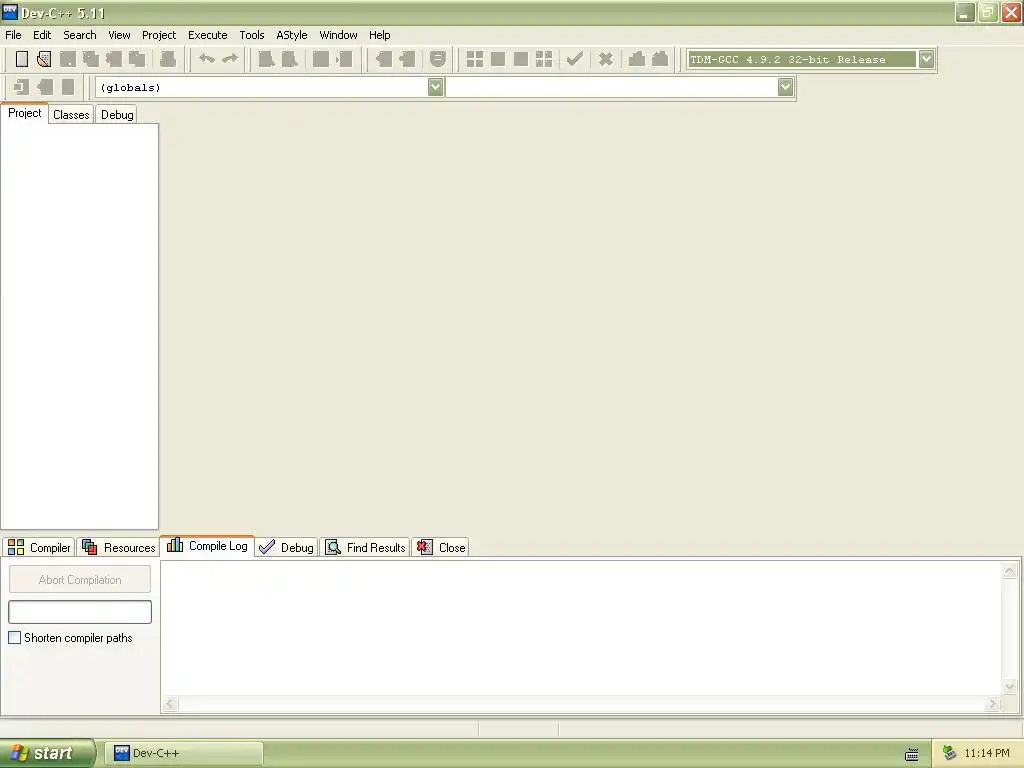The width and height of the screenshot is (1024, 768).
Task: Click the New file toolbar icon
Action: [x=22, y=59]
